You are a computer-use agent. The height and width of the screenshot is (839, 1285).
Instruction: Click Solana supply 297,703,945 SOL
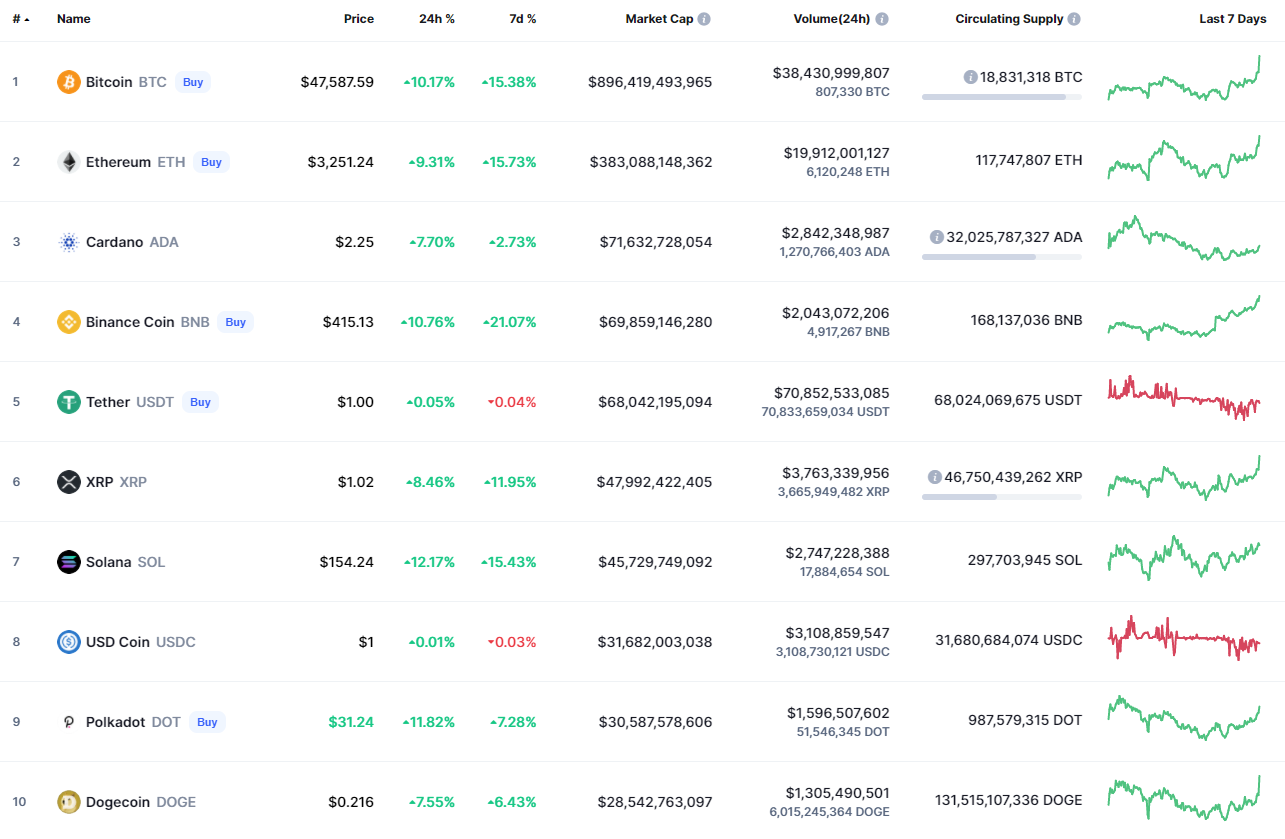tap(1025, 560)
